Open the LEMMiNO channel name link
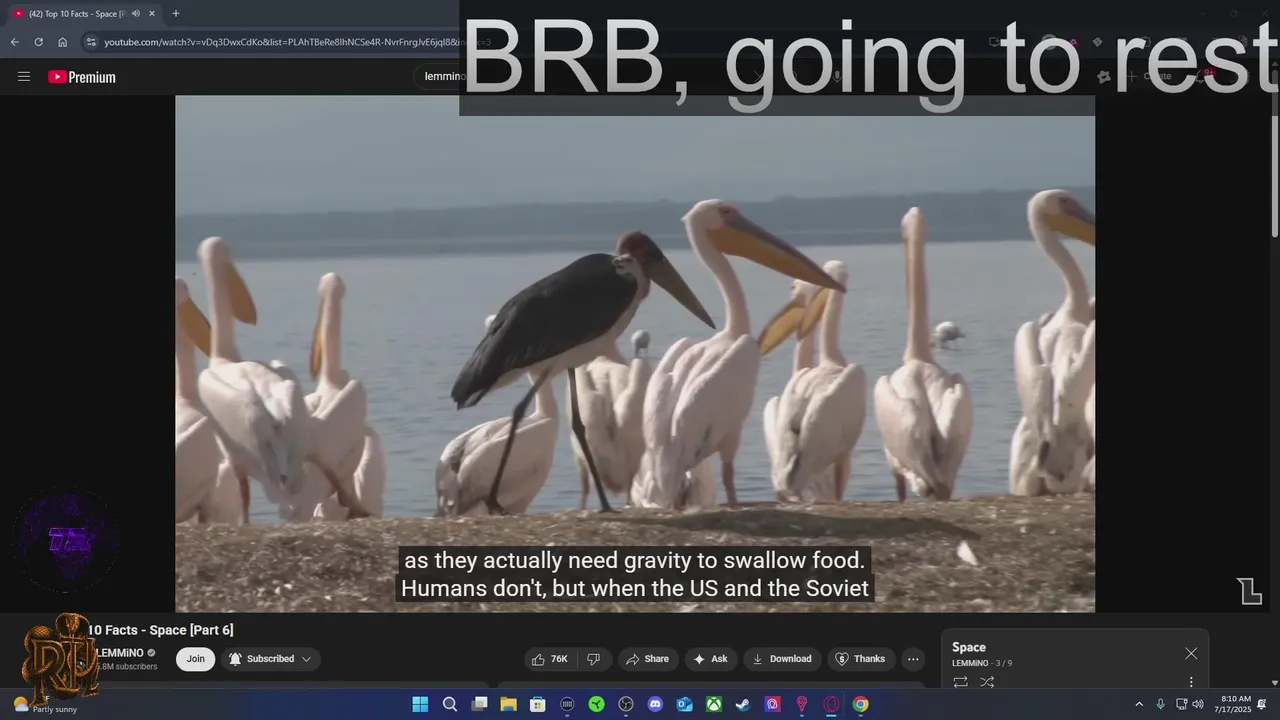 pyautogui.click(x=120, y=653)
